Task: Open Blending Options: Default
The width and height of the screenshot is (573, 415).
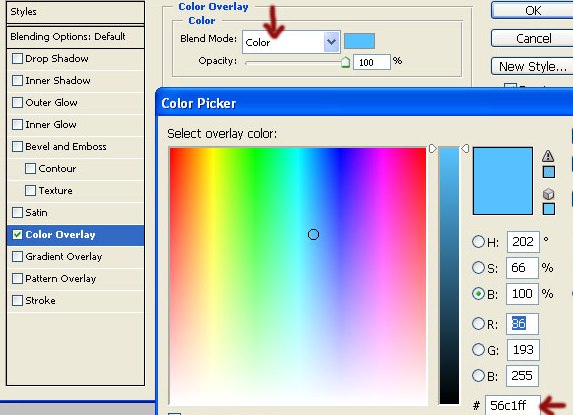Action: point(75,37)
